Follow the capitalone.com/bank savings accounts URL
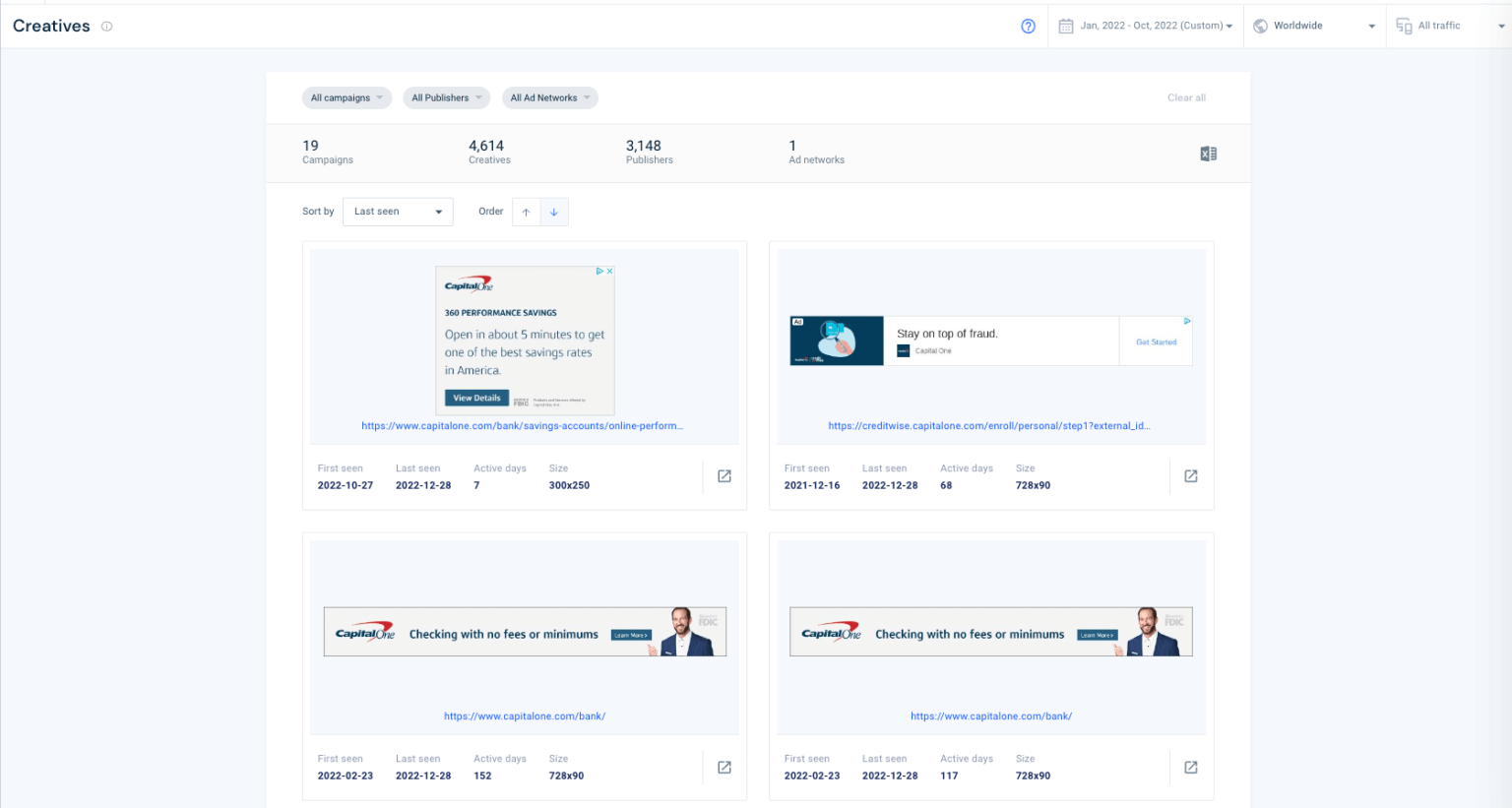Viewport: 1512px width, 808px height. pyautogui.click(x=525, y=425)
